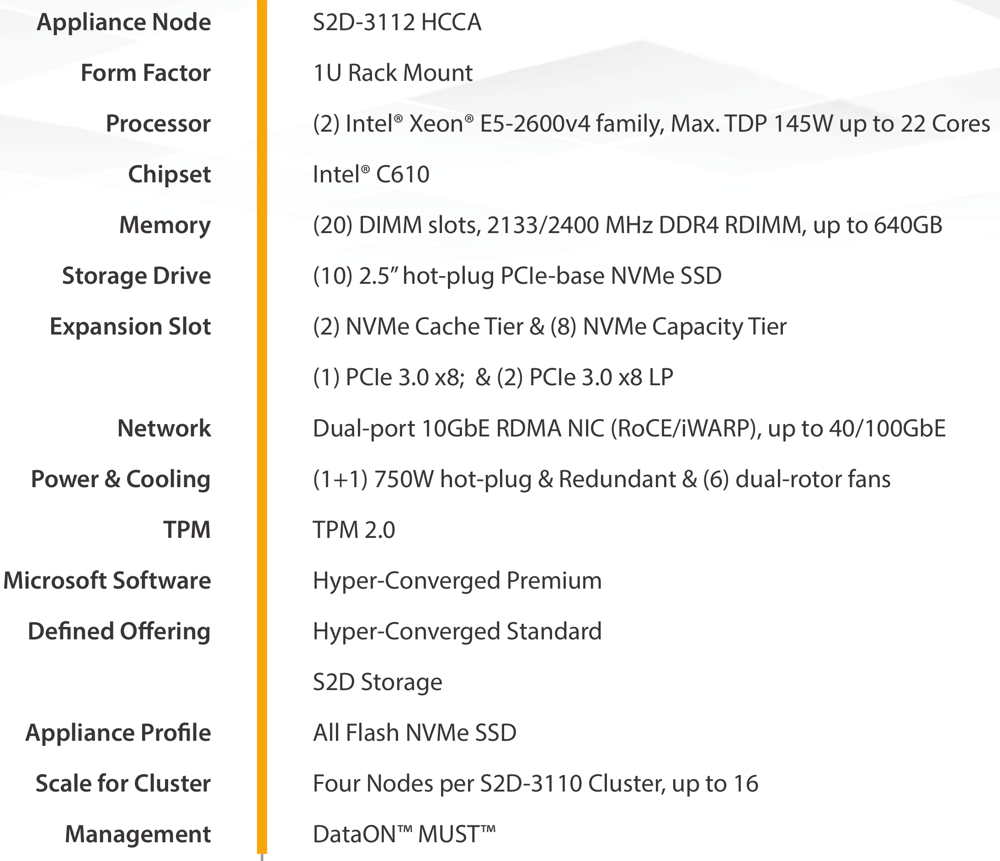The height and width of the screenshot is (861, 1000).
Task: Select the S2D-3112 HCCA value text
Action: point(397,22)
